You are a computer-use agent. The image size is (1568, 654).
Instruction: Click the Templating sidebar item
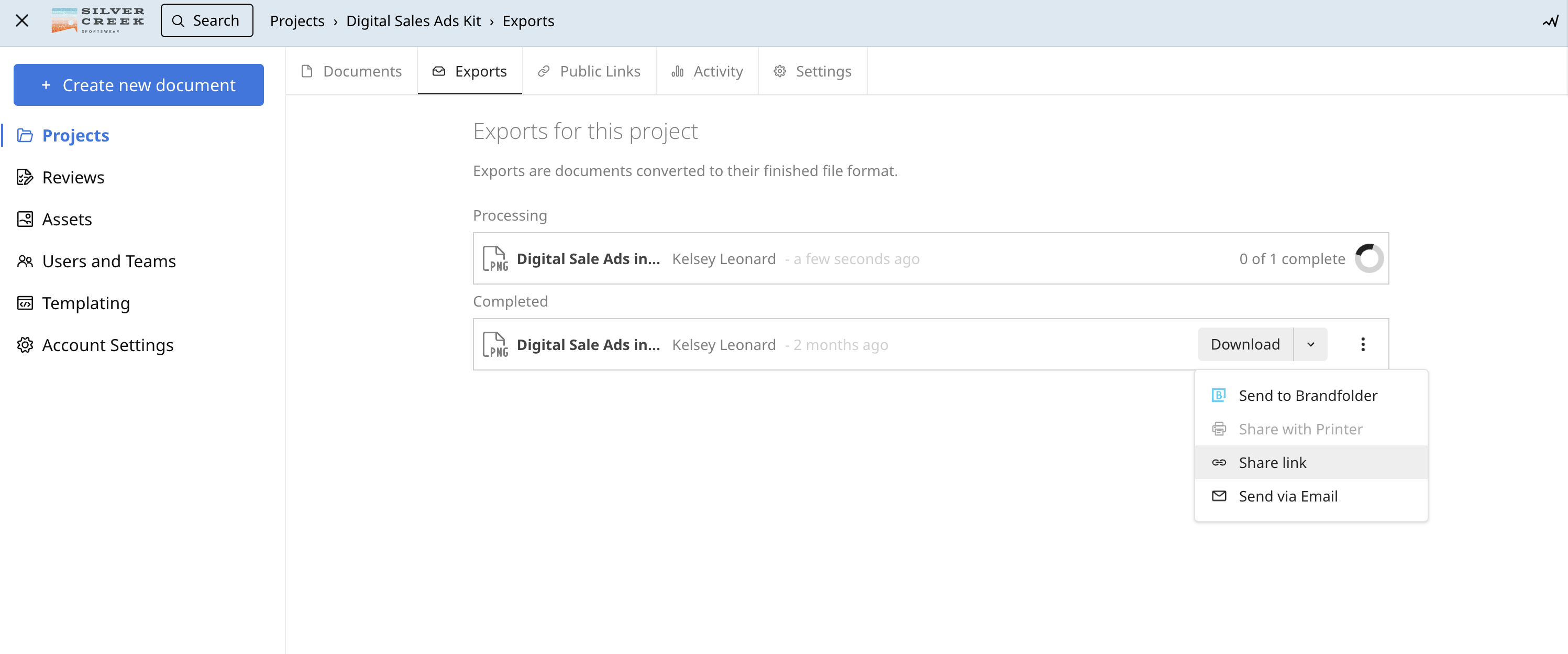tap(85, 302)
